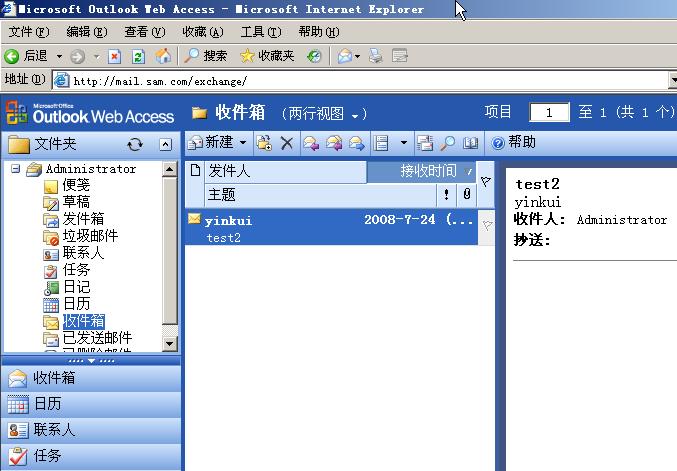Select the 垃圾邮件 junk folder
Screen dimensions: 677x471
click(x=90, y=236)
